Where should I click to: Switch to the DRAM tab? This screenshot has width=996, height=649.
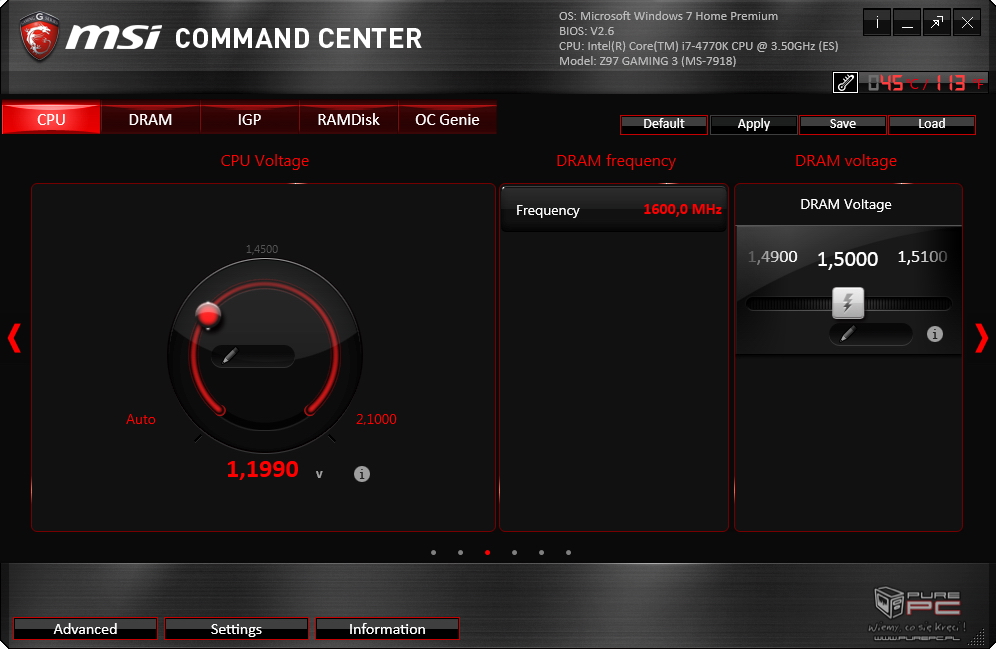pyautogui.click(x=151, y=119)
